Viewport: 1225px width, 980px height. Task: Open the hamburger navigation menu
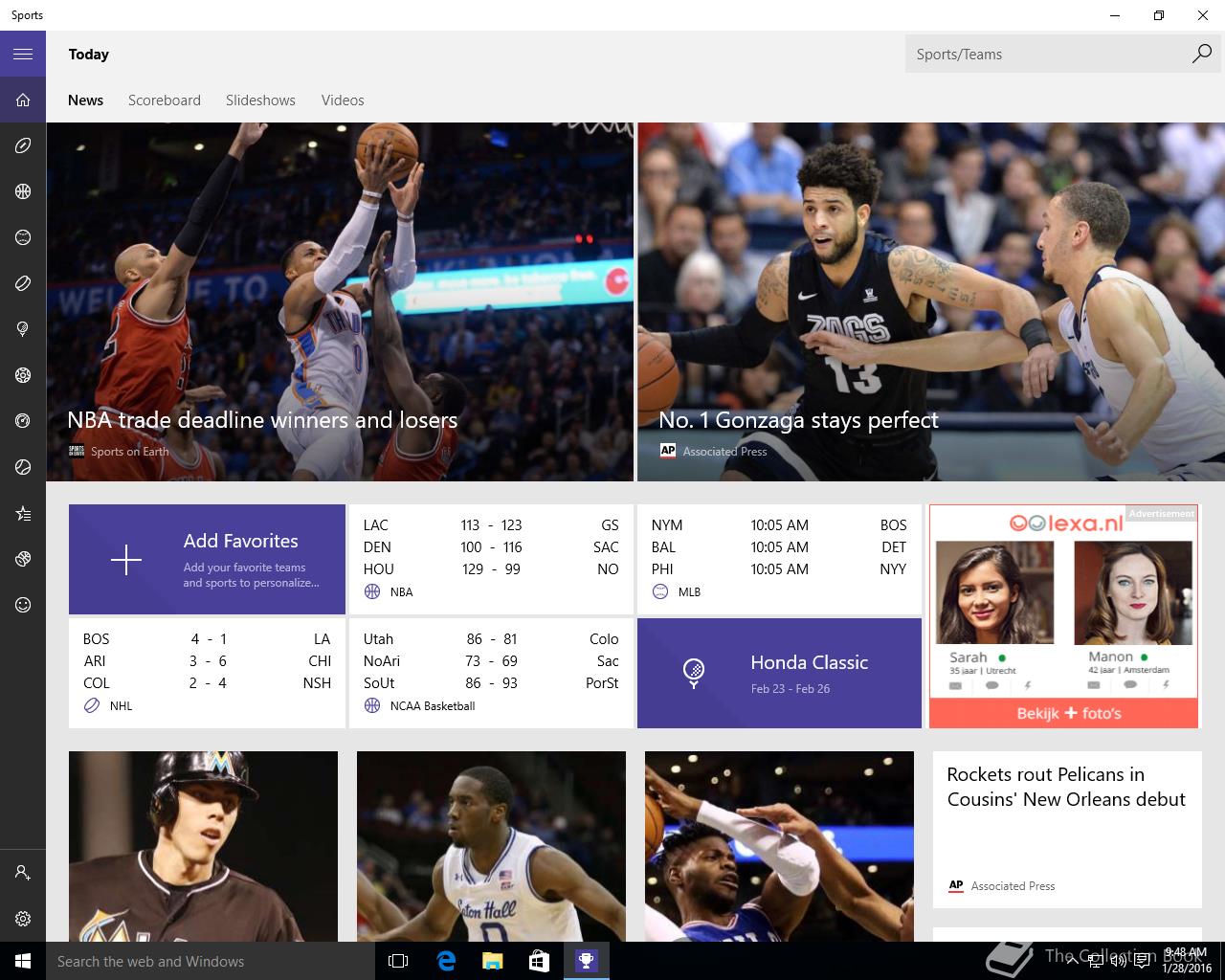(x=23, y=55)
